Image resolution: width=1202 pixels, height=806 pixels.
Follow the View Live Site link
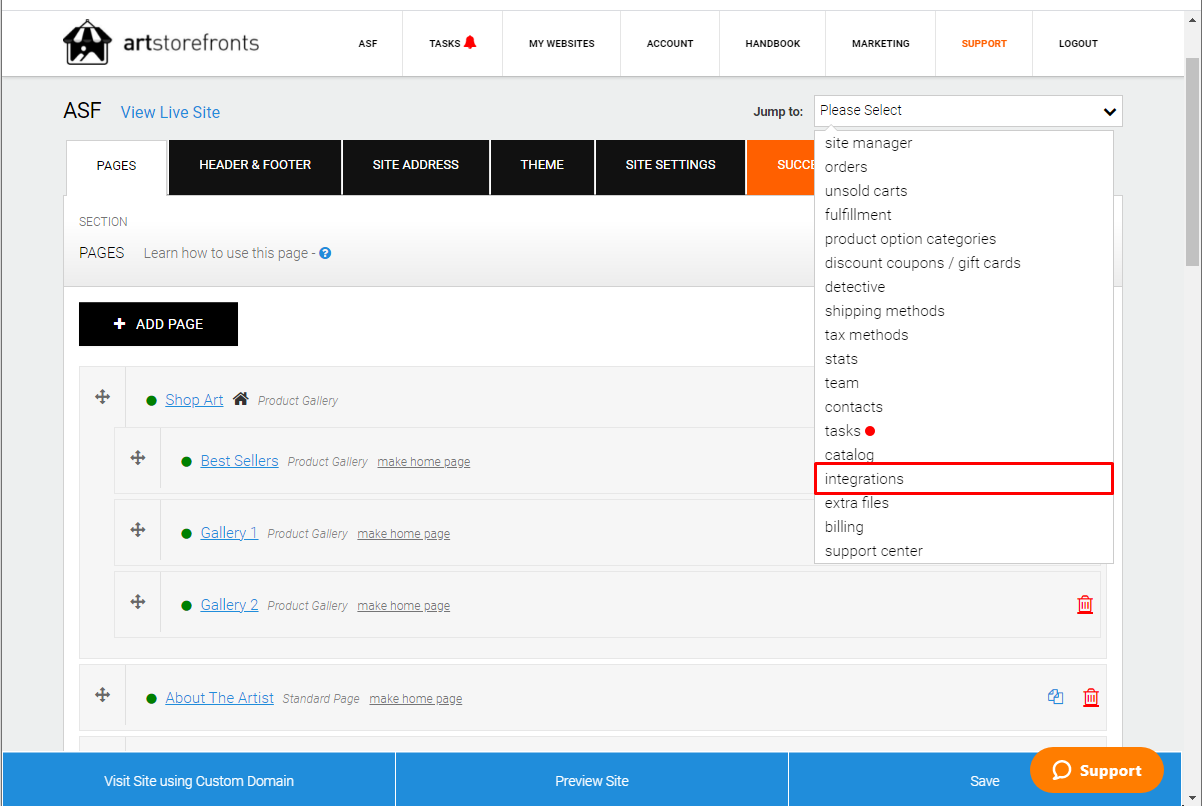(x=170, y=112)
